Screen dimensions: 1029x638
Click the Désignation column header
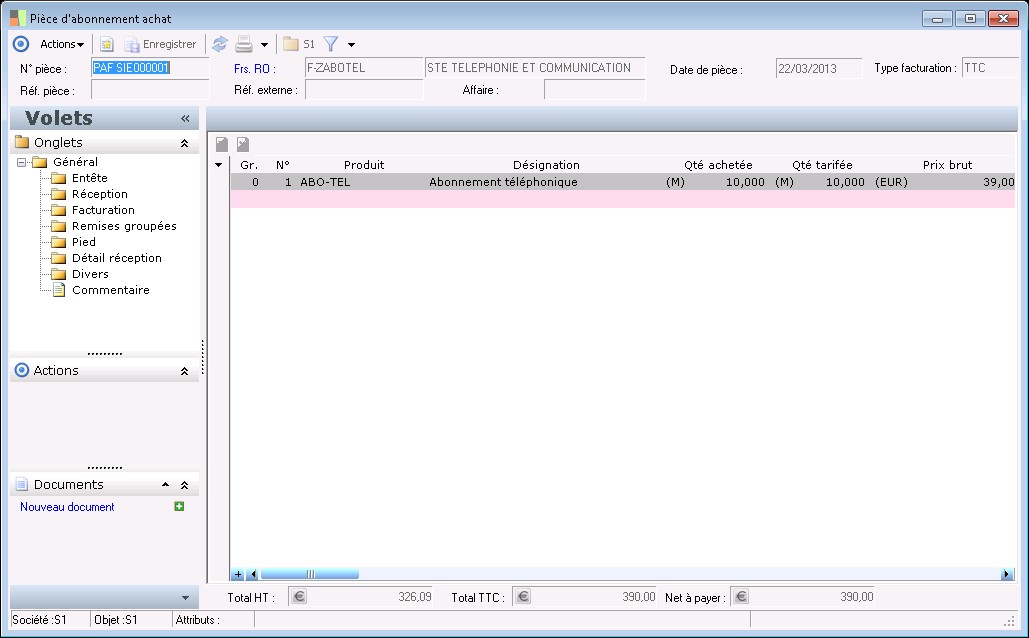tap(546, 165)
